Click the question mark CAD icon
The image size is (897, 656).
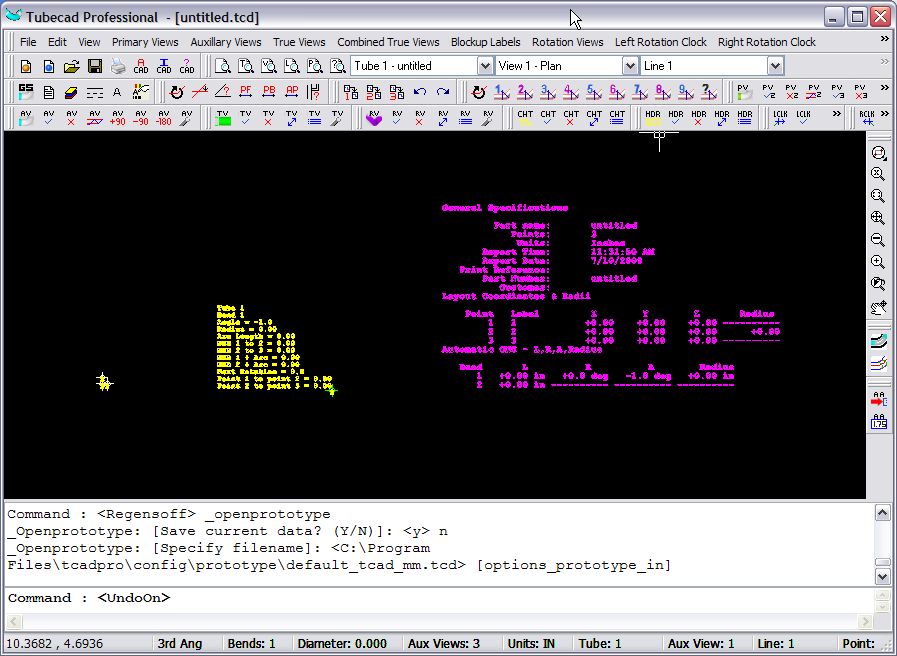[186, 66]
